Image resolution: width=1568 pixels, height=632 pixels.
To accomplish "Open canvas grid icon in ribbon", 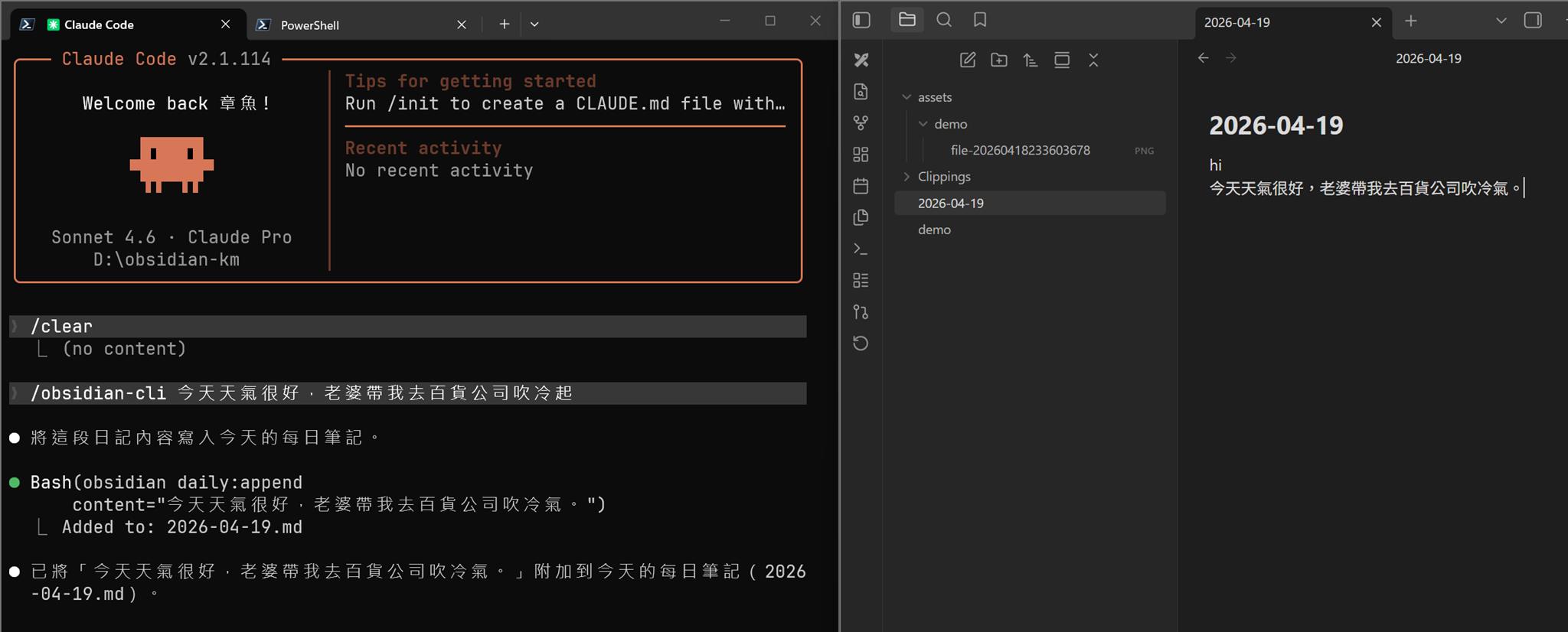I will 861,155.
